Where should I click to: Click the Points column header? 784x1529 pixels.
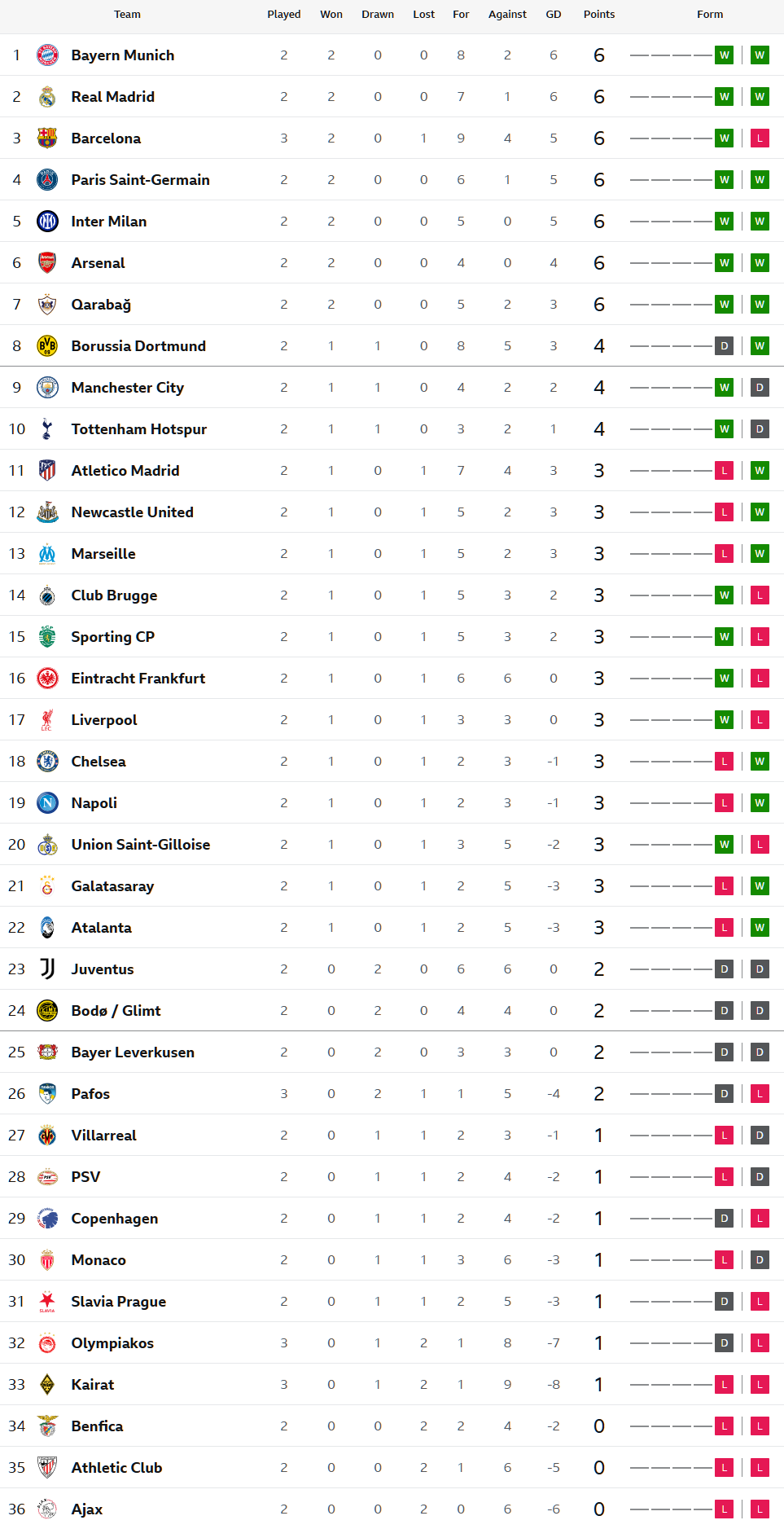click(598, 15)
